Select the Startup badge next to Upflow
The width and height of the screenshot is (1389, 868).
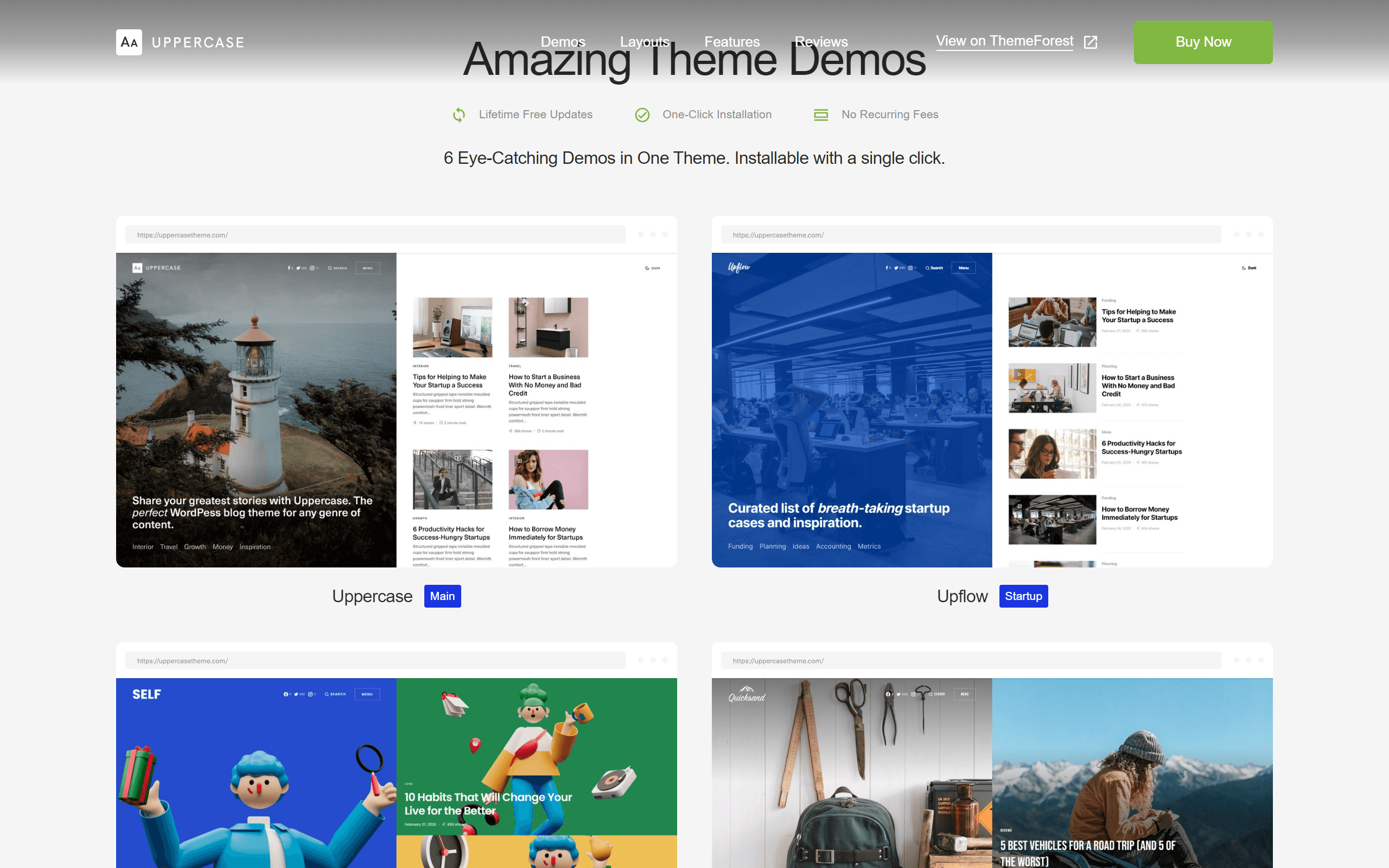coord(1023,596)
